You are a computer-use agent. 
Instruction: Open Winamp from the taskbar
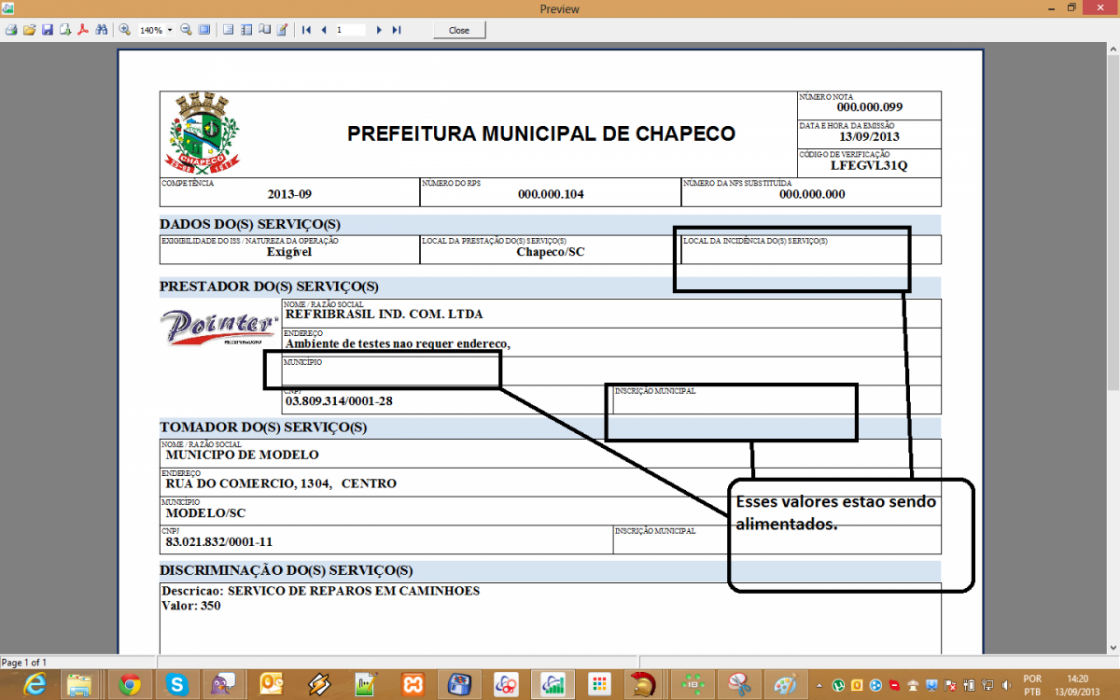(x=319, y=684)
